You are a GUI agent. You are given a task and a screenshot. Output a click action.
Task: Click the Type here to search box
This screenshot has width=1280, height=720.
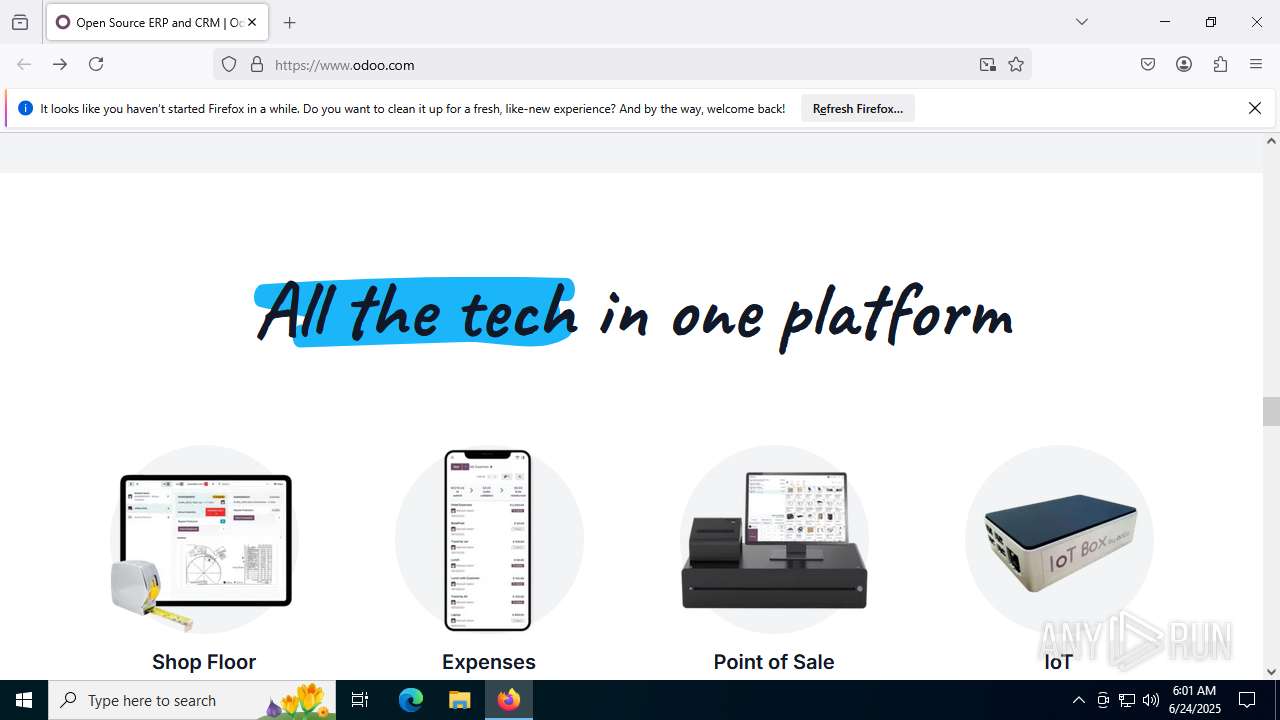tap(192, 700)
